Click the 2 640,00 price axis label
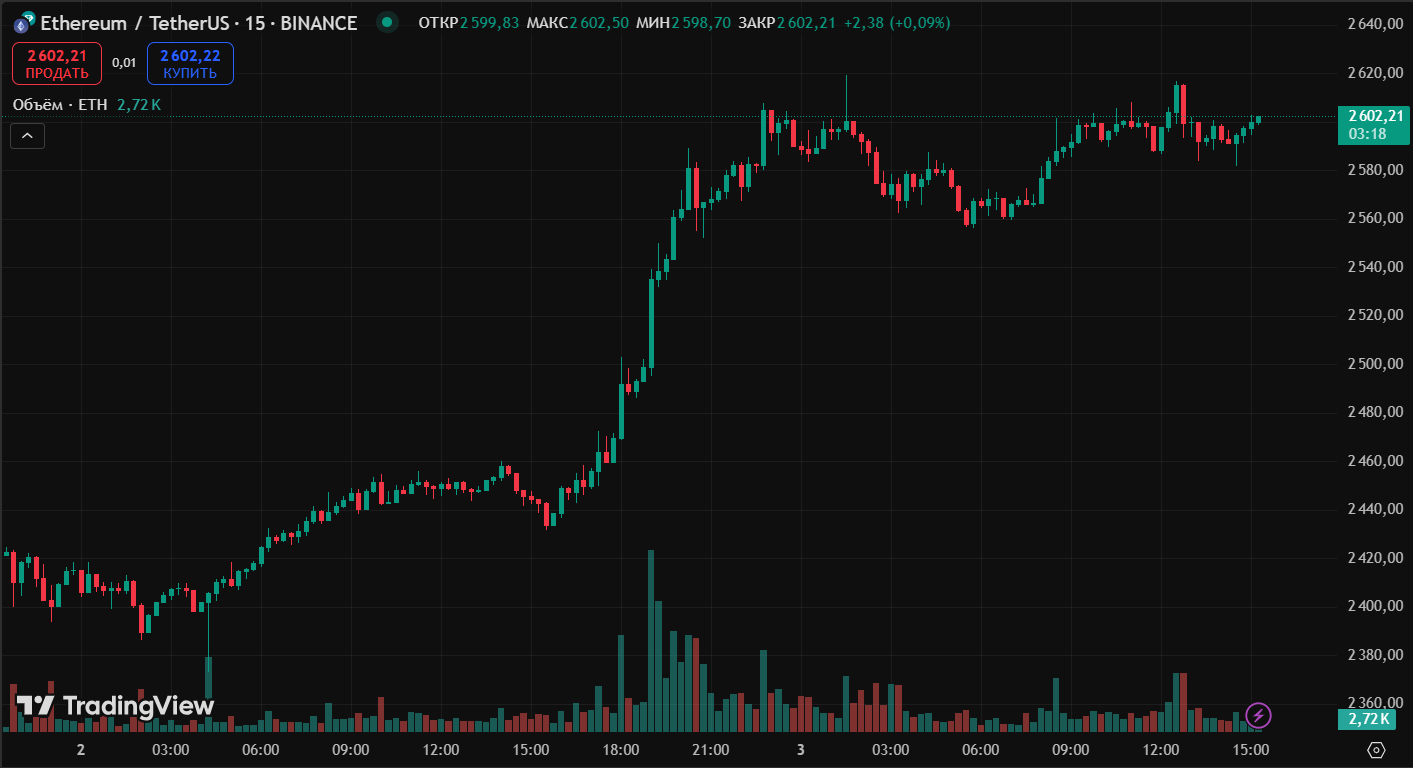 click(x=1375, y=24)
